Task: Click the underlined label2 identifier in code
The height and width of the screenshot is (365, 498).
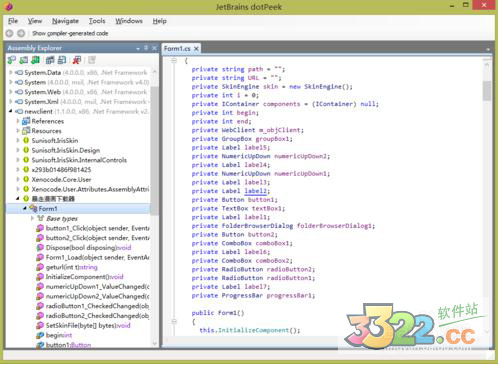Action: coord(256,191)
